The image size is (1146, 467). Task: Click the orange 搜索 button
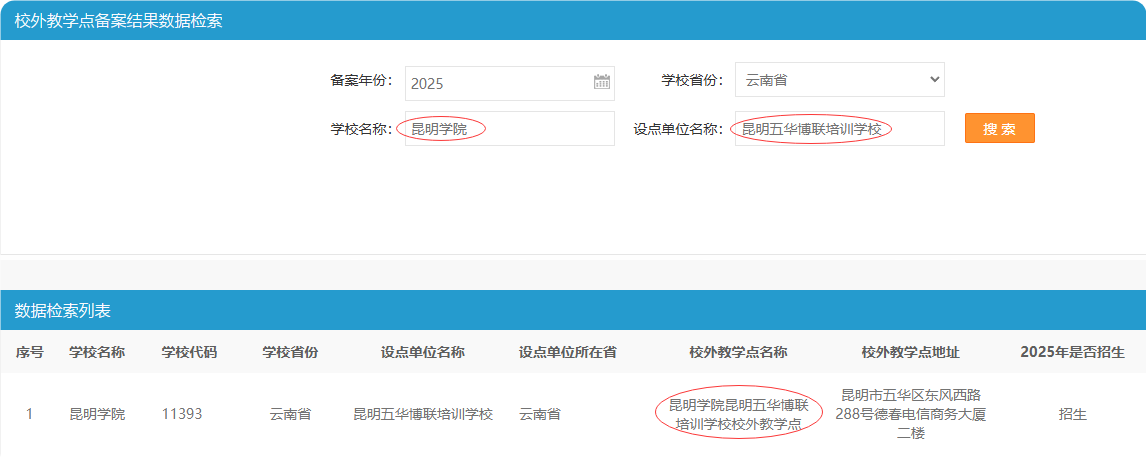point(999,129)
